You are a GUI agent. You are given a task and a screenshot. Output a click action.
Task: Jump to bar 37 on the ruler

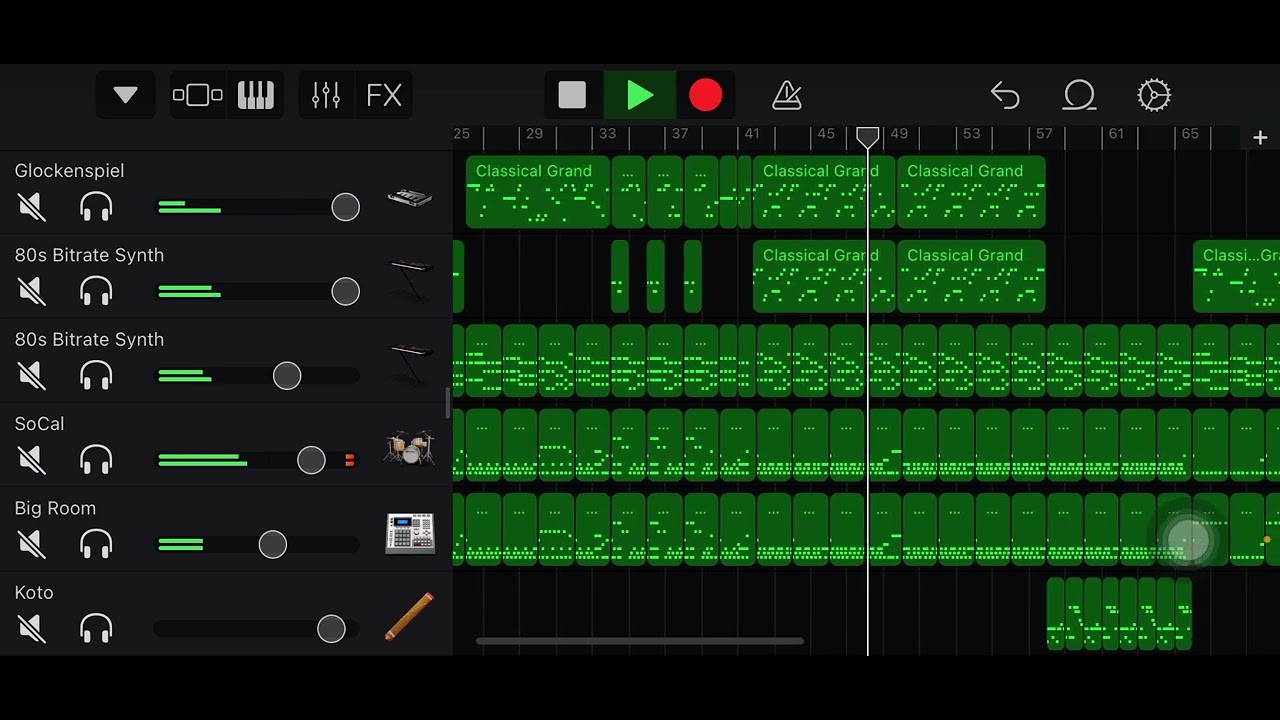tap(680, 134)
